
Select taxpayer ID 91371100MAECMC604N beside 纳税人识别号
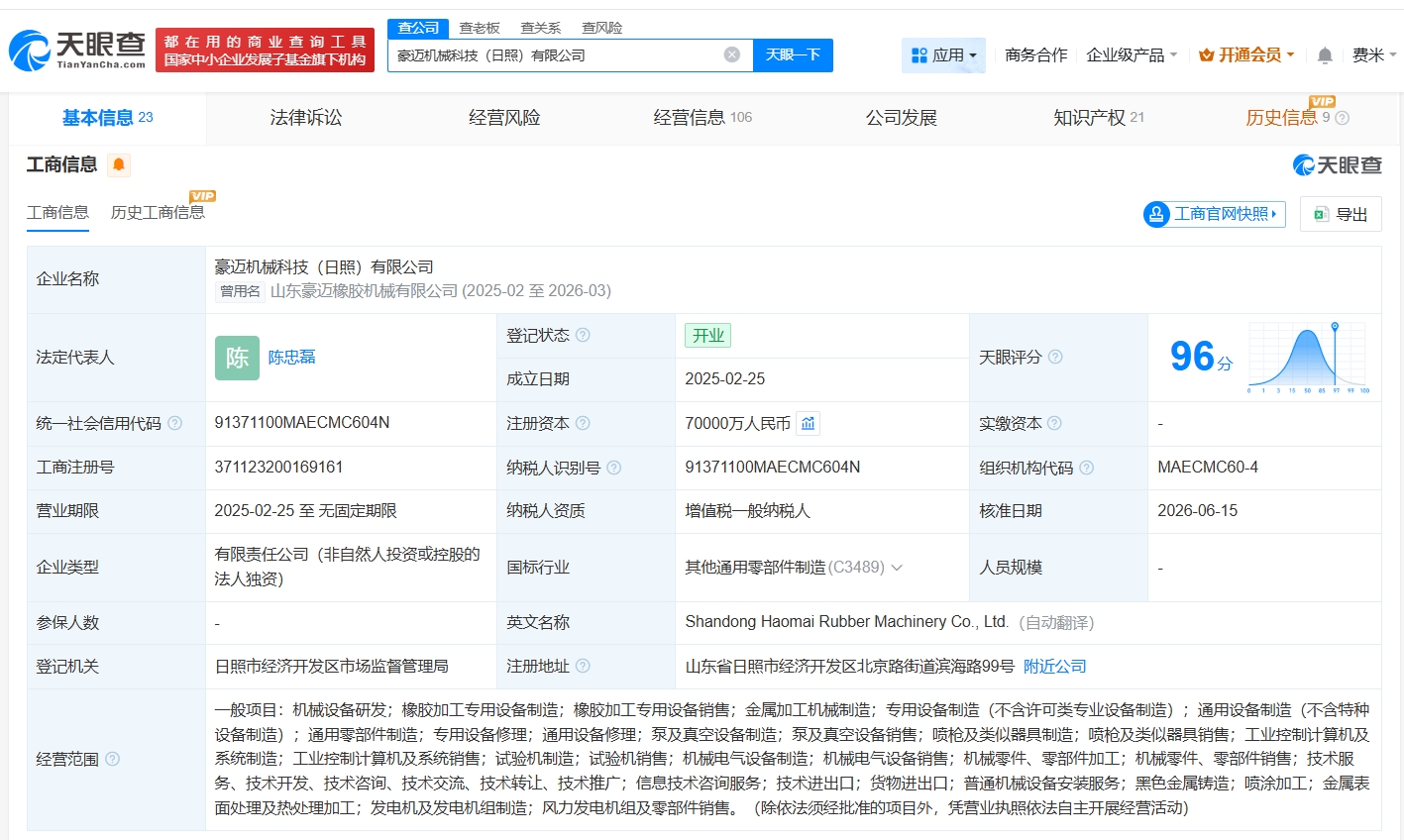click(773, 468)
